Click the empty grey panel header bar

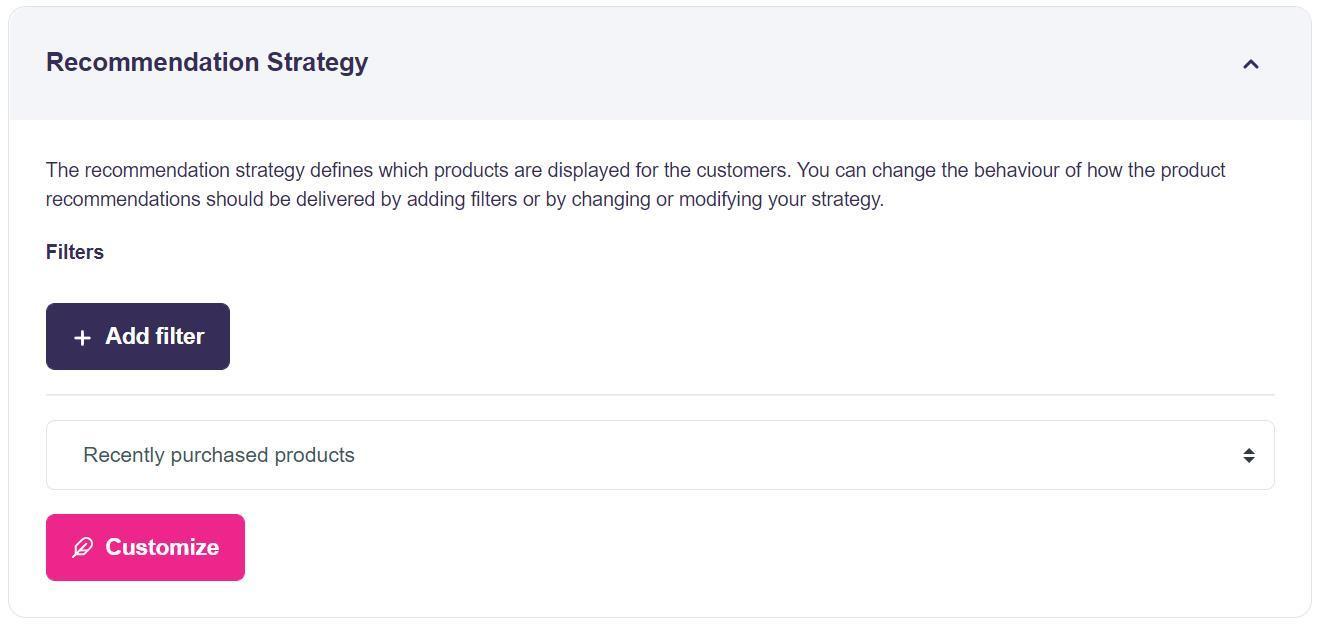(x=800, y=64)
